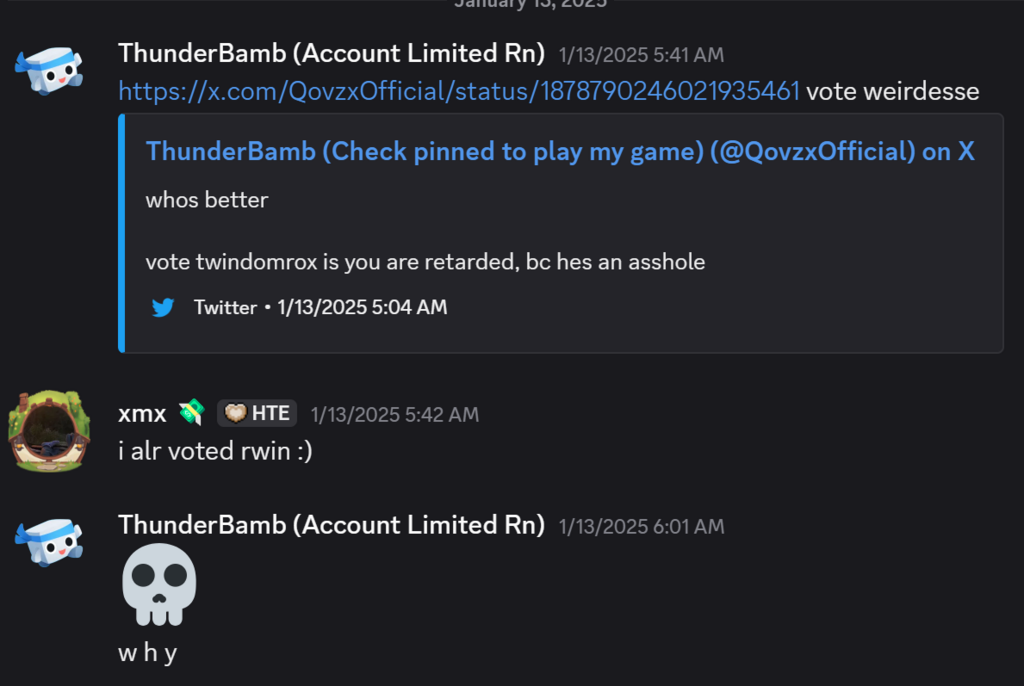
Task: Click the Twitter bird icon in the embed
Action: (x=163, y=308)
